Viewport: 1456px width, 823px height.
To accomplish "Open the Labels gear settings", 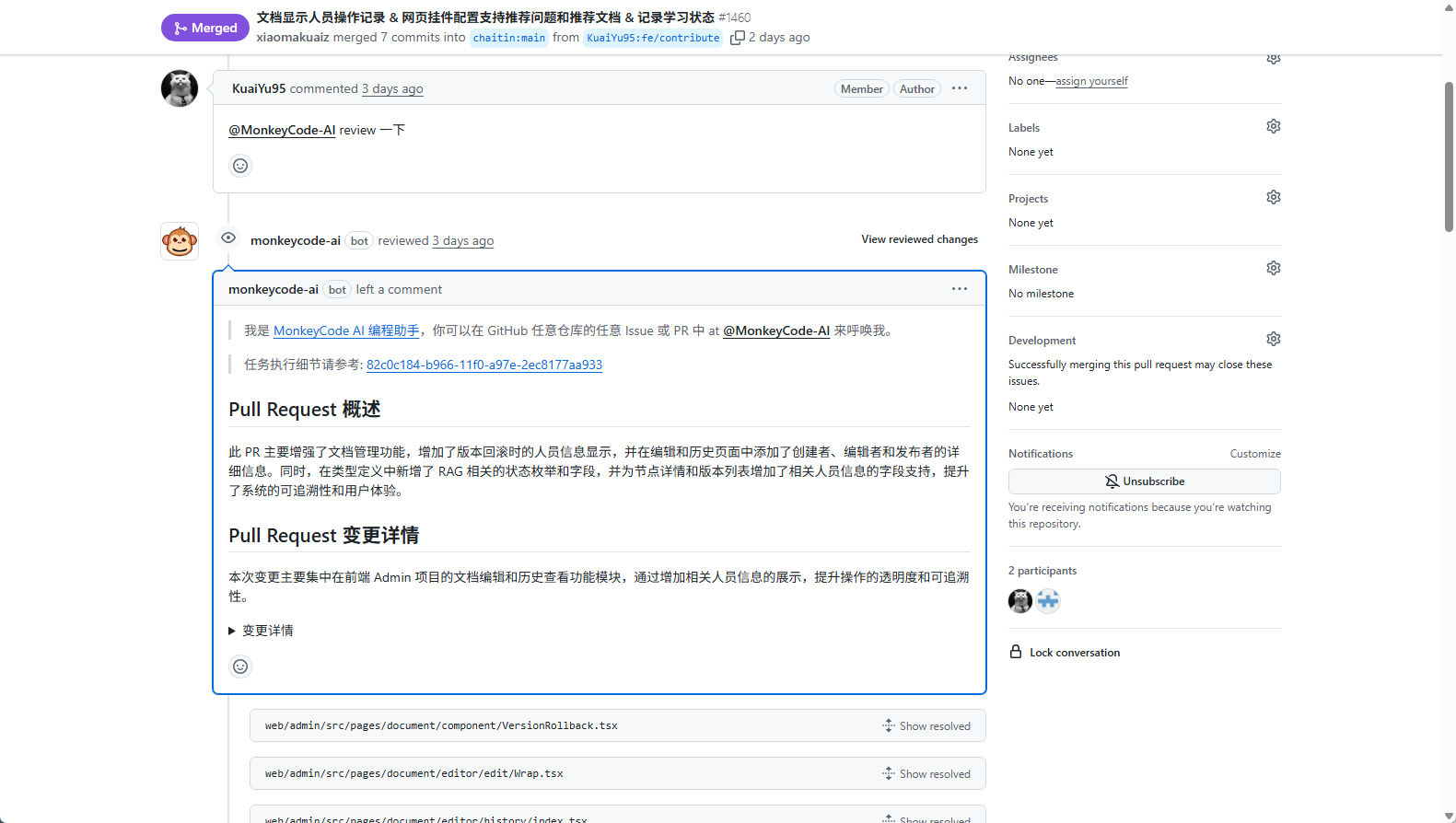I will pyautogui.click(x=1274, y=126).
